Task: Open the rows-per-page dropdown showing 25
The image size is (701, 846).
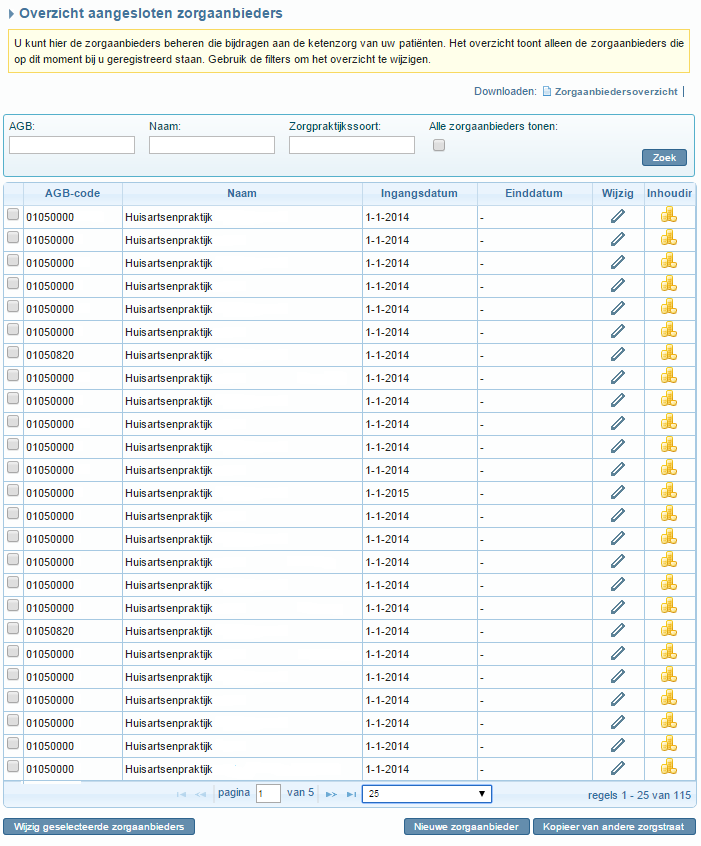Action: (427, 794)
